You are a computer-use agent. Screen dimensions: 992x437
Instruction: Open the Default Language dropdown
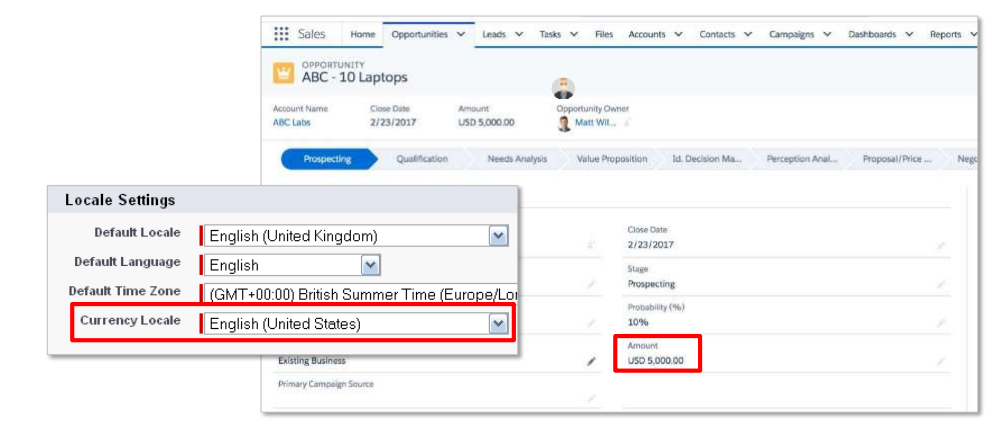[x=370, y=265]
